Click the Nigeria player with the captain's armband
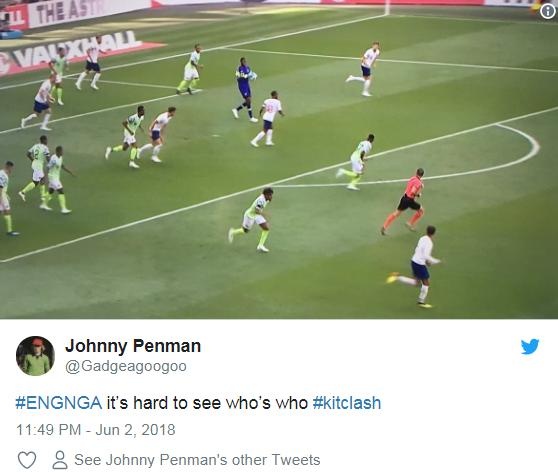This screenshot has width=558, height=472. click(253, 220)
